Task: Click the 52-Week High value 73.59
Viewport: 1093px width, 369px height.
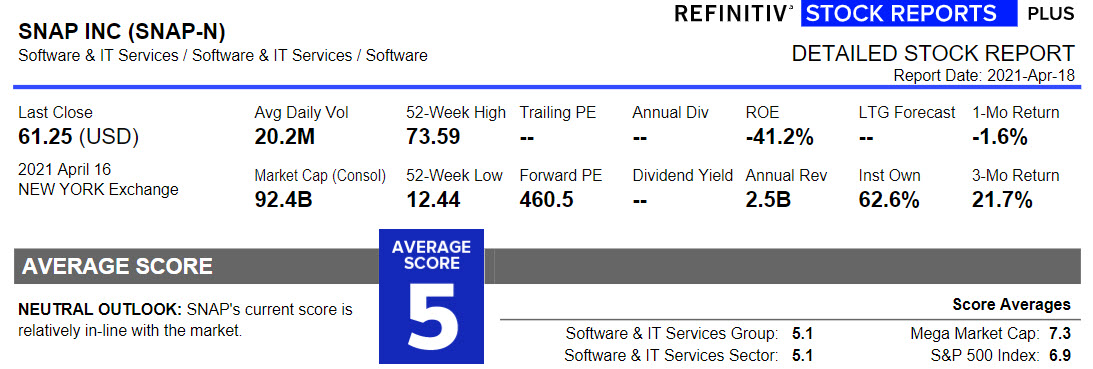Action: coord(433,137)
